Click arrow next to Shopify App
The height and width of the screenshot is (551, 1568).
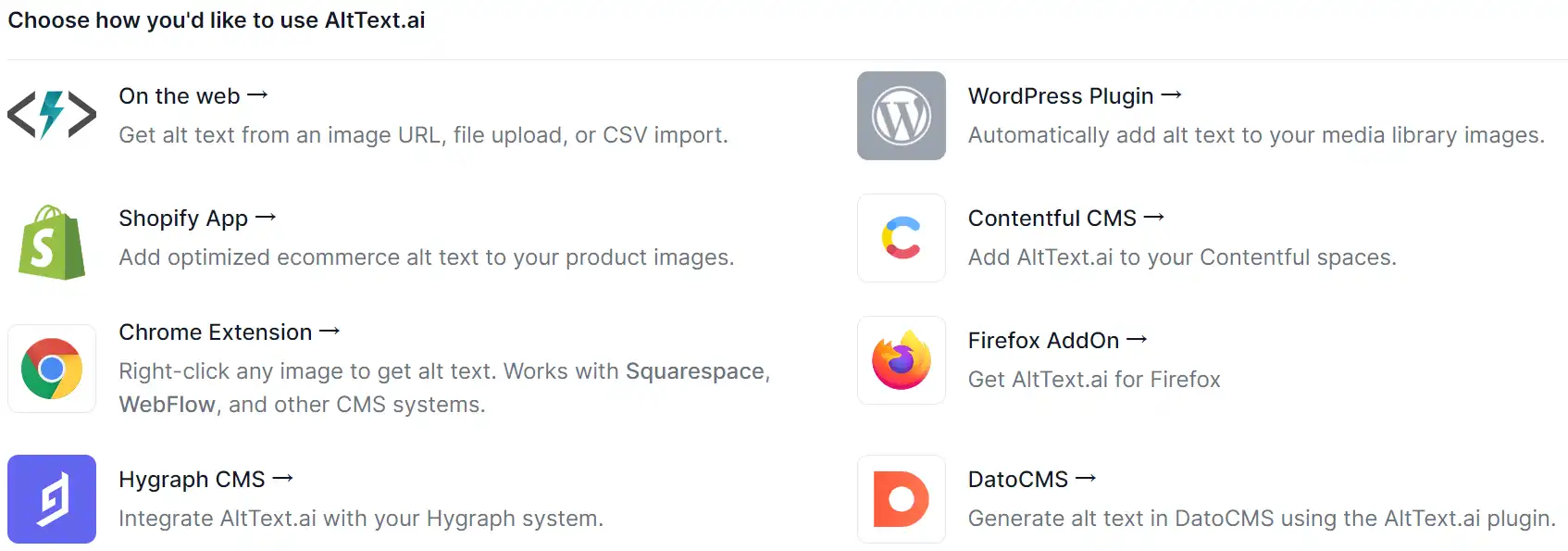pos(267,218)
